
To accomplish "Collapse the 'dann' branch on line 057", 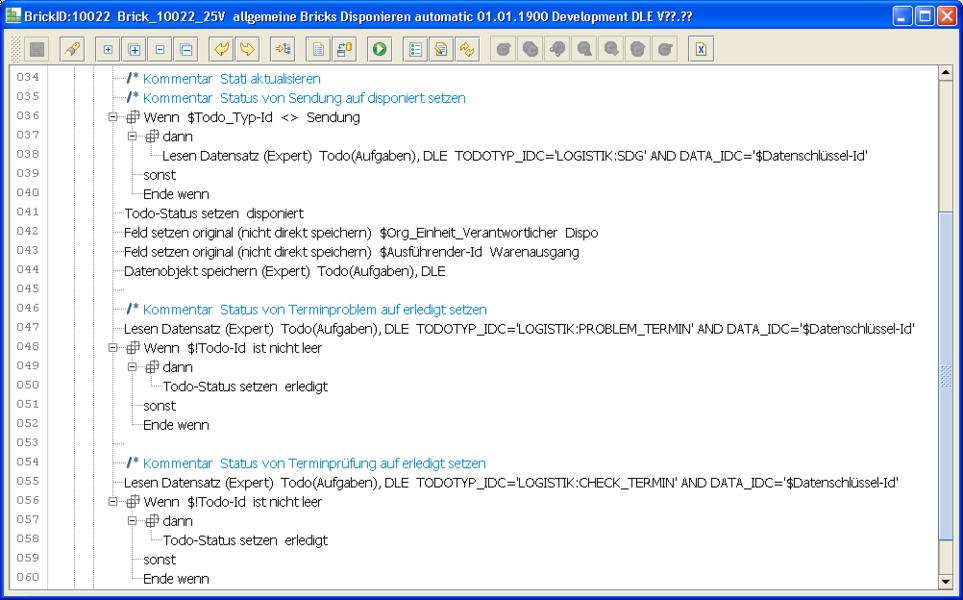I will [132, 521].
